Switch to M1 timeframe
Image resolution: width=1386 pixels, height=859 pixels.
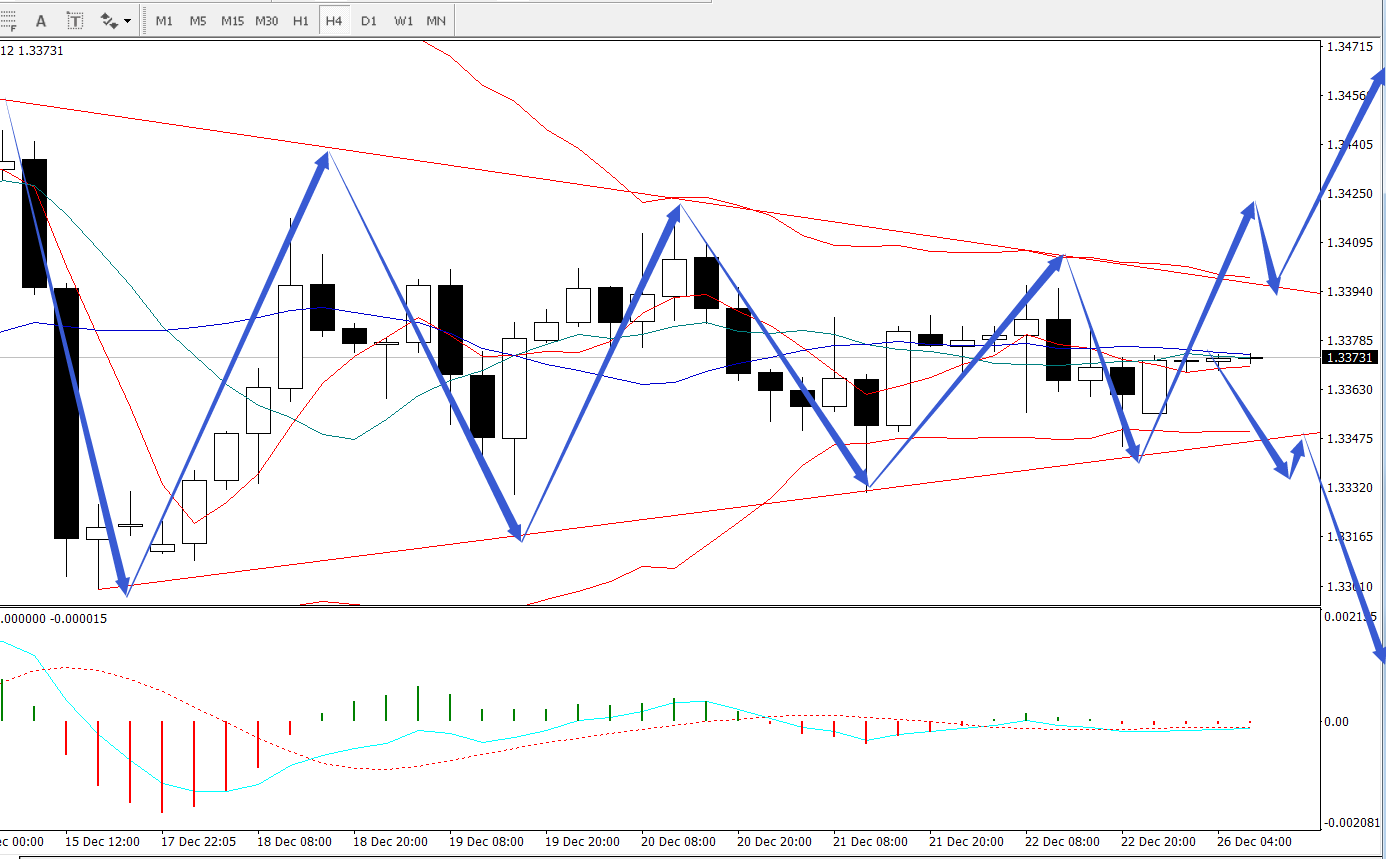(164, 20)
